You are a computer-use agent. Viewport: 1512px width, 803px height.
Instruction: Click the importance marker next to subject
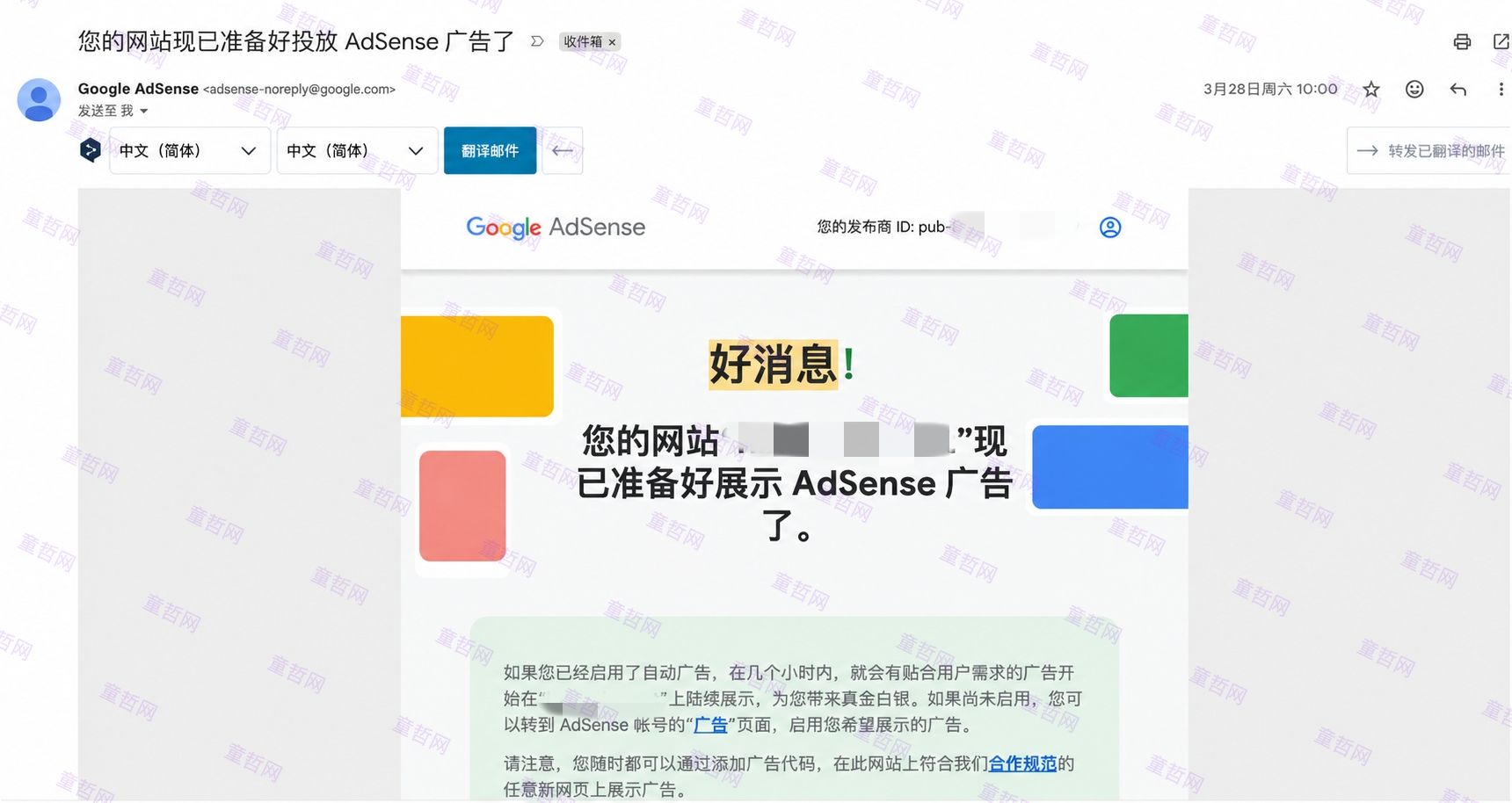pyautogui.click(x=537, y=41)
